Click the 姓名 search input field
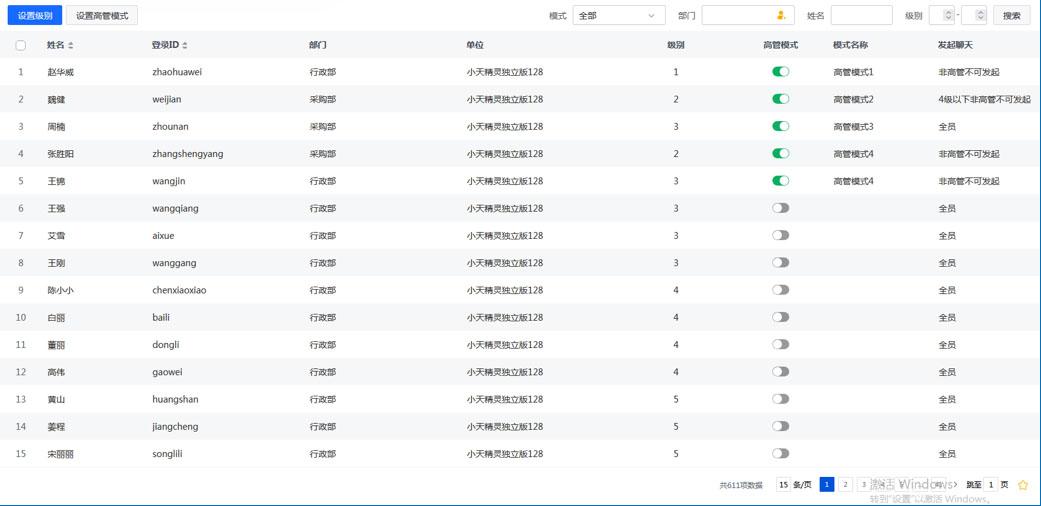1041x506 pixels. click(860, 16)
